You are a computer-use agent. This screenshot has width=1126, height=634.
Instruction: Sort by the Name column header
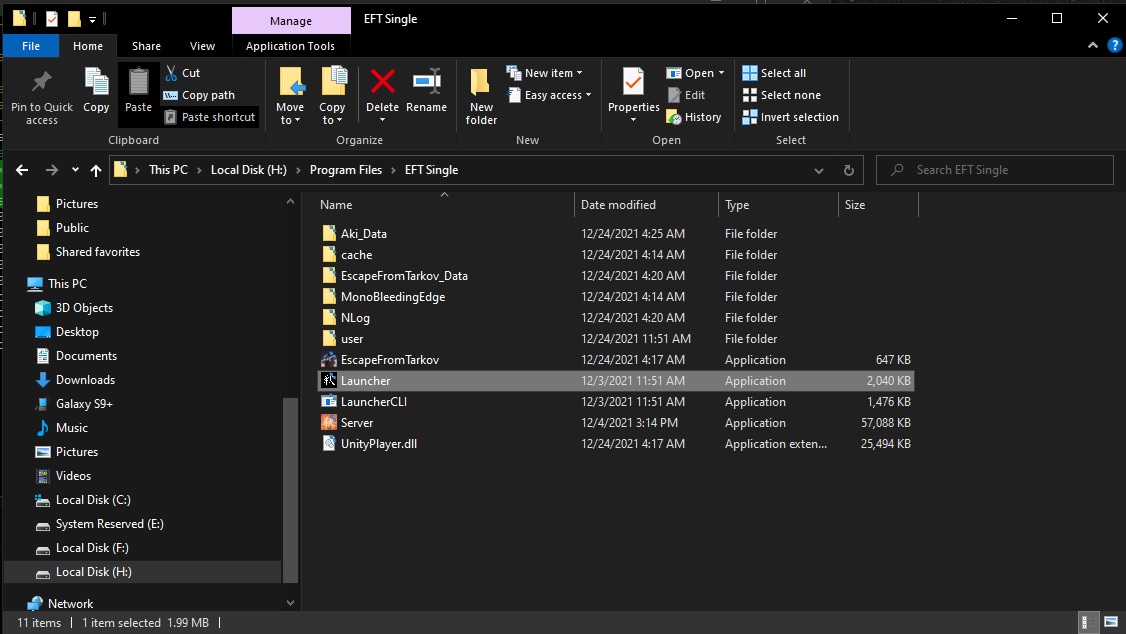point(445,205)
